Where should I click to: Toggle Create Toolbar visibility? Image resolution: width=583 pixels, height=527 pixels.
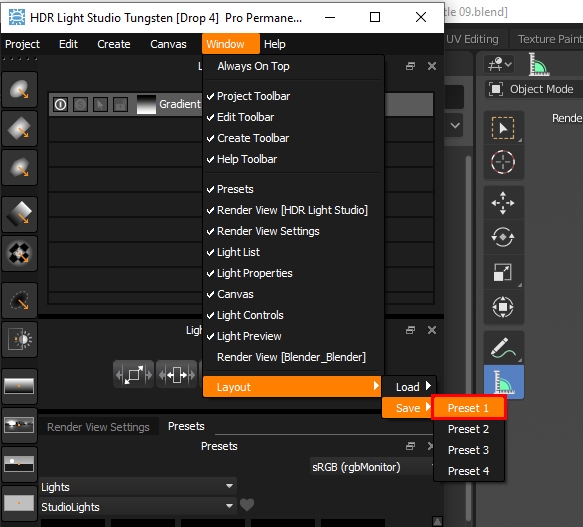click(x=292, y=138)
